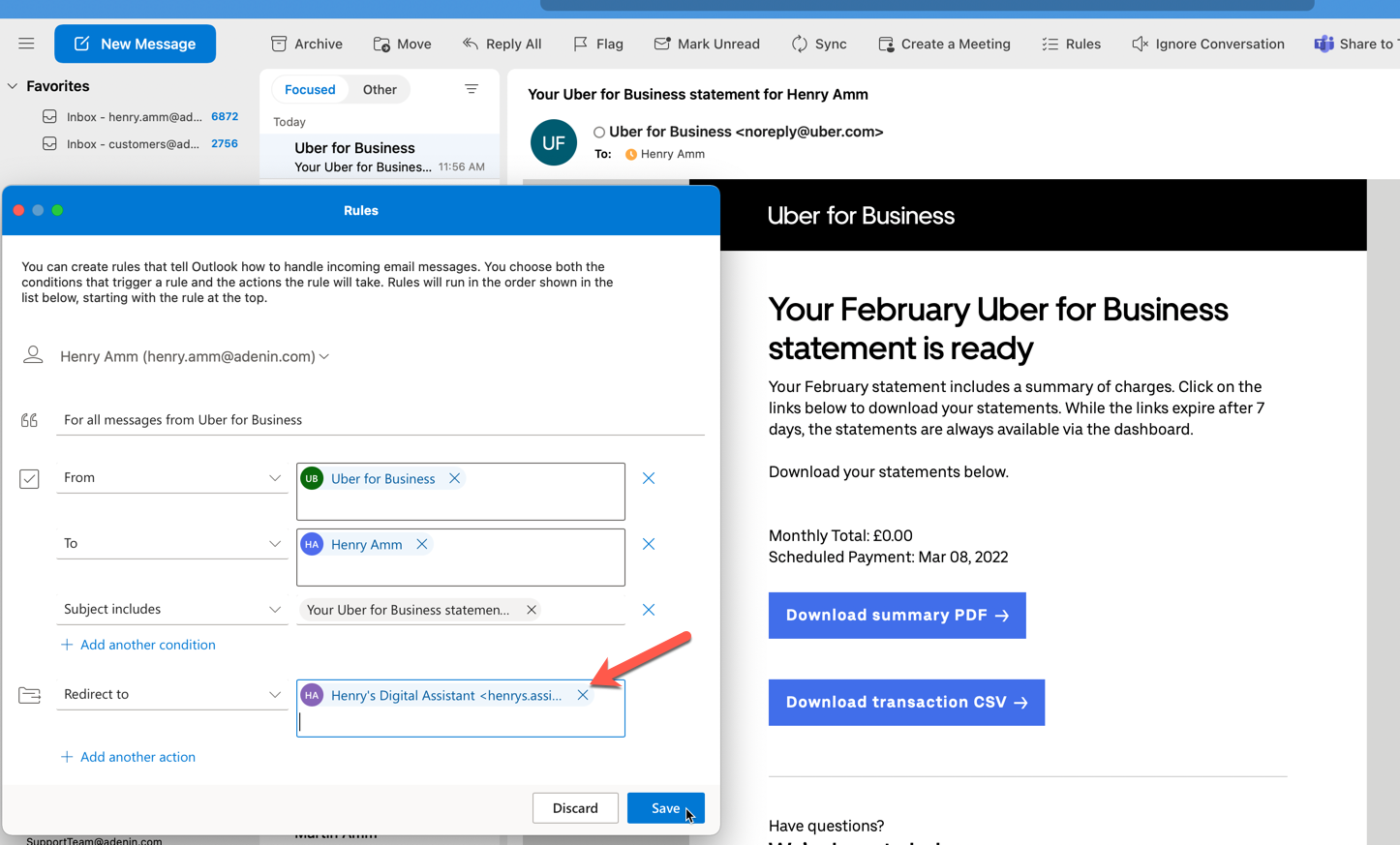1400x845 pixels.
Task: Toggle the rule condition checkbox beside From
Action: pos(30,478)
